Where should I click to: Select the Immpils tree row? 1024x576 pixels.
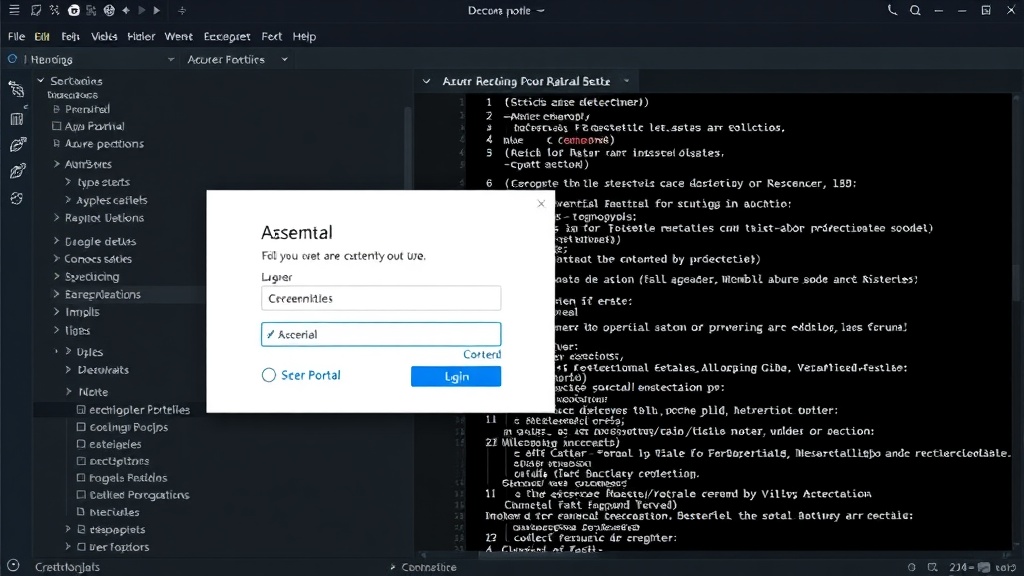[82, 312]
